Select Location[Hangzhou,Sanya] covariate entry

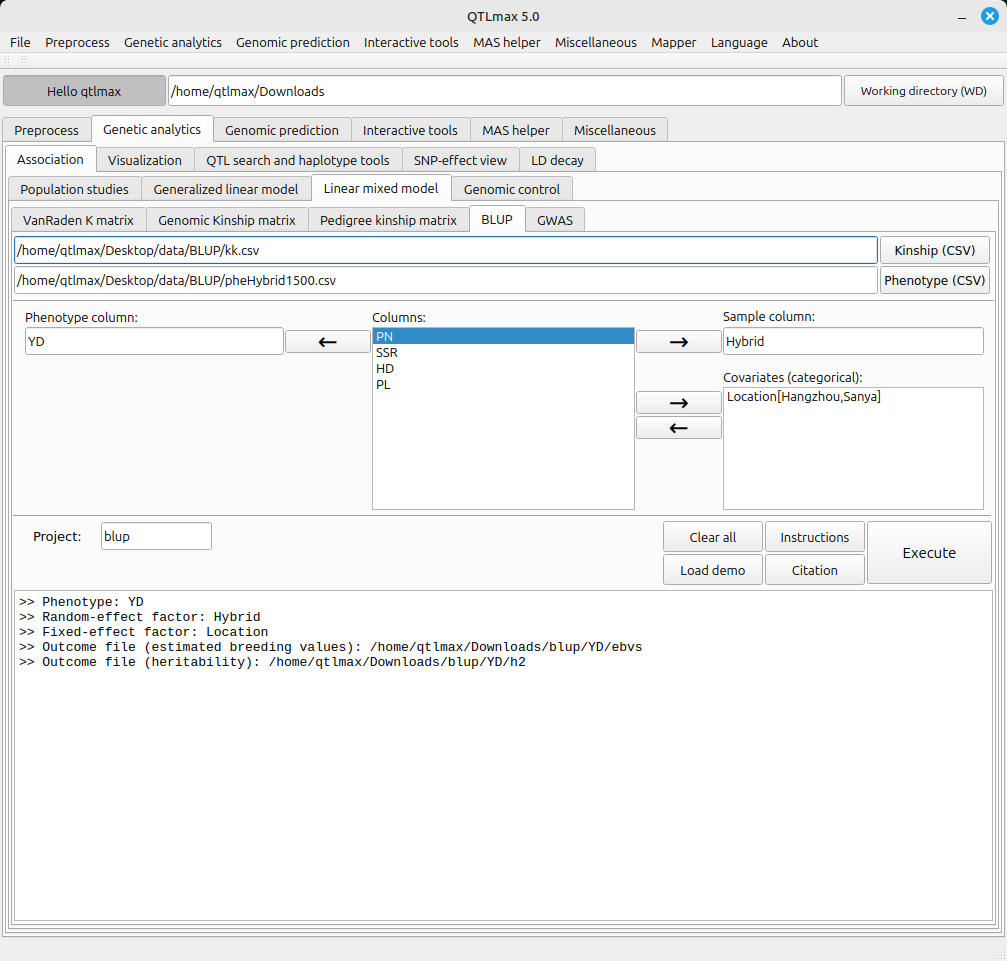tap(804, 397)
